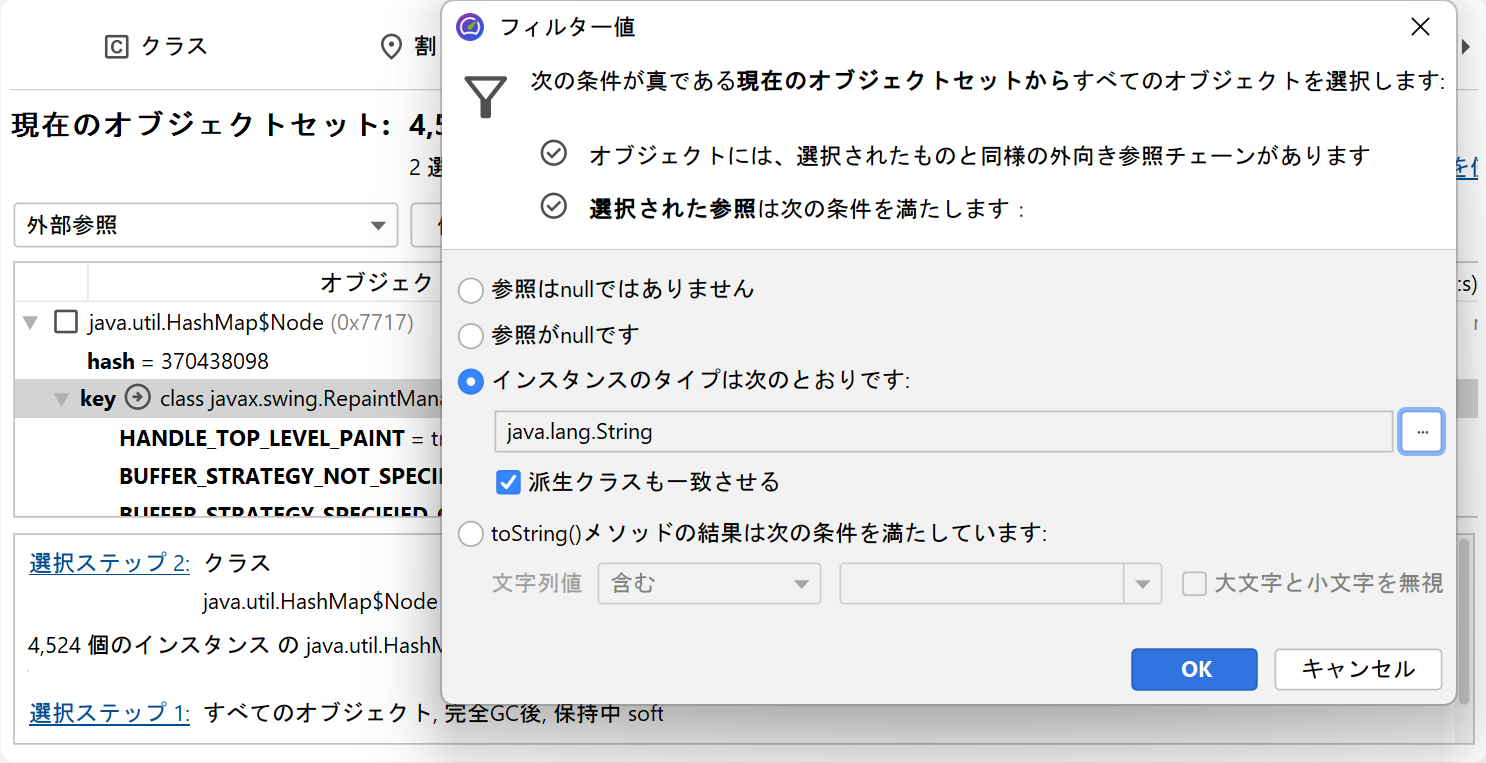Select the 参照はnullではありません radio option
Viewport: 1486px width, 763px height.
470,290
